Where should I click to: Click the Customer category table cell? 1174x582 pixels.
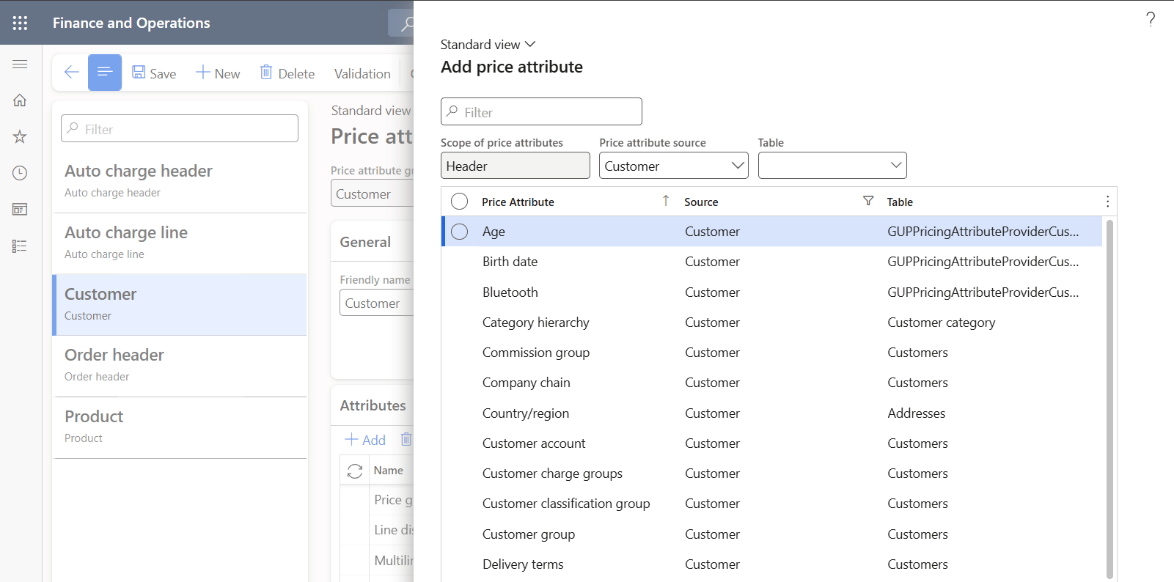pyautogui.click(x=941, y=322)
